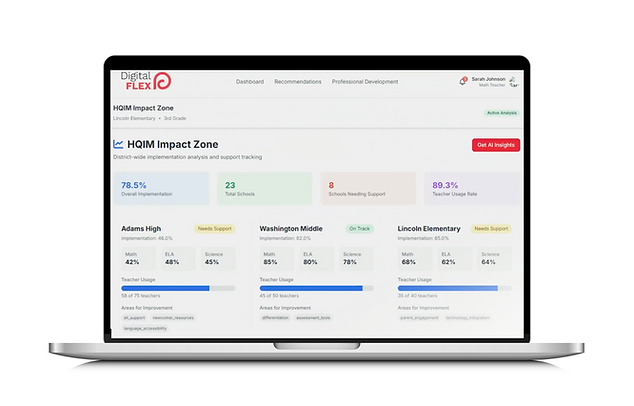Screen dimensions: 634x406
Task: Click Lincoln Elementary Needs Support badge
Action: tap(491, 229)
